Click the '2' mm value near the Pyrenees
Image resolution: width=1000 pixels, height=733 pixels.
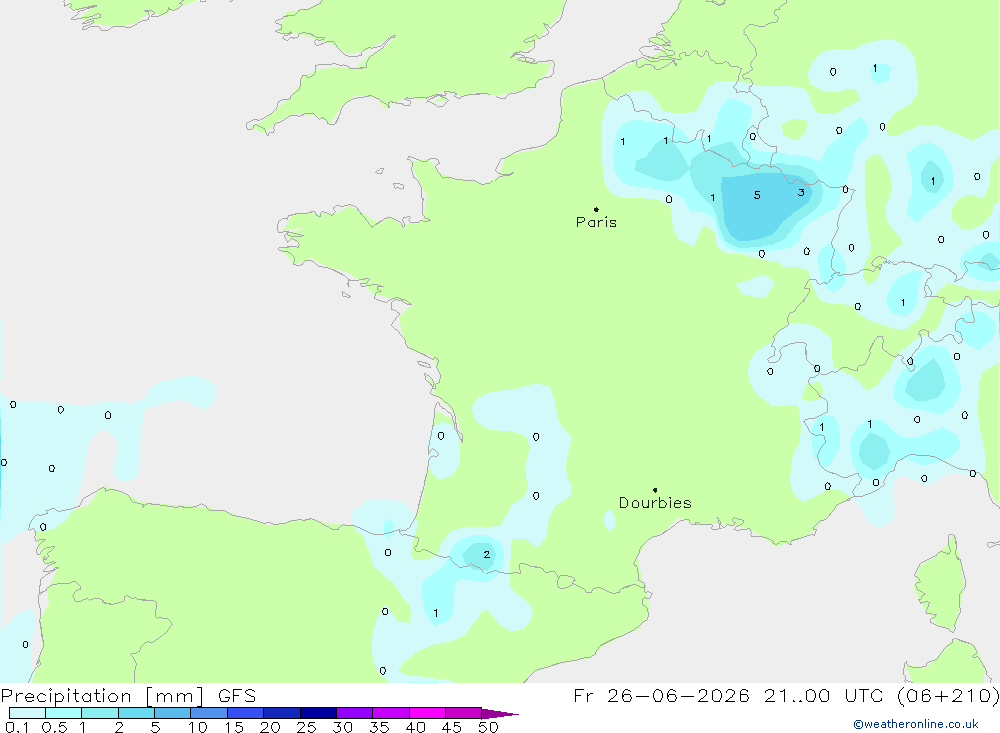[x=487, y=554]
